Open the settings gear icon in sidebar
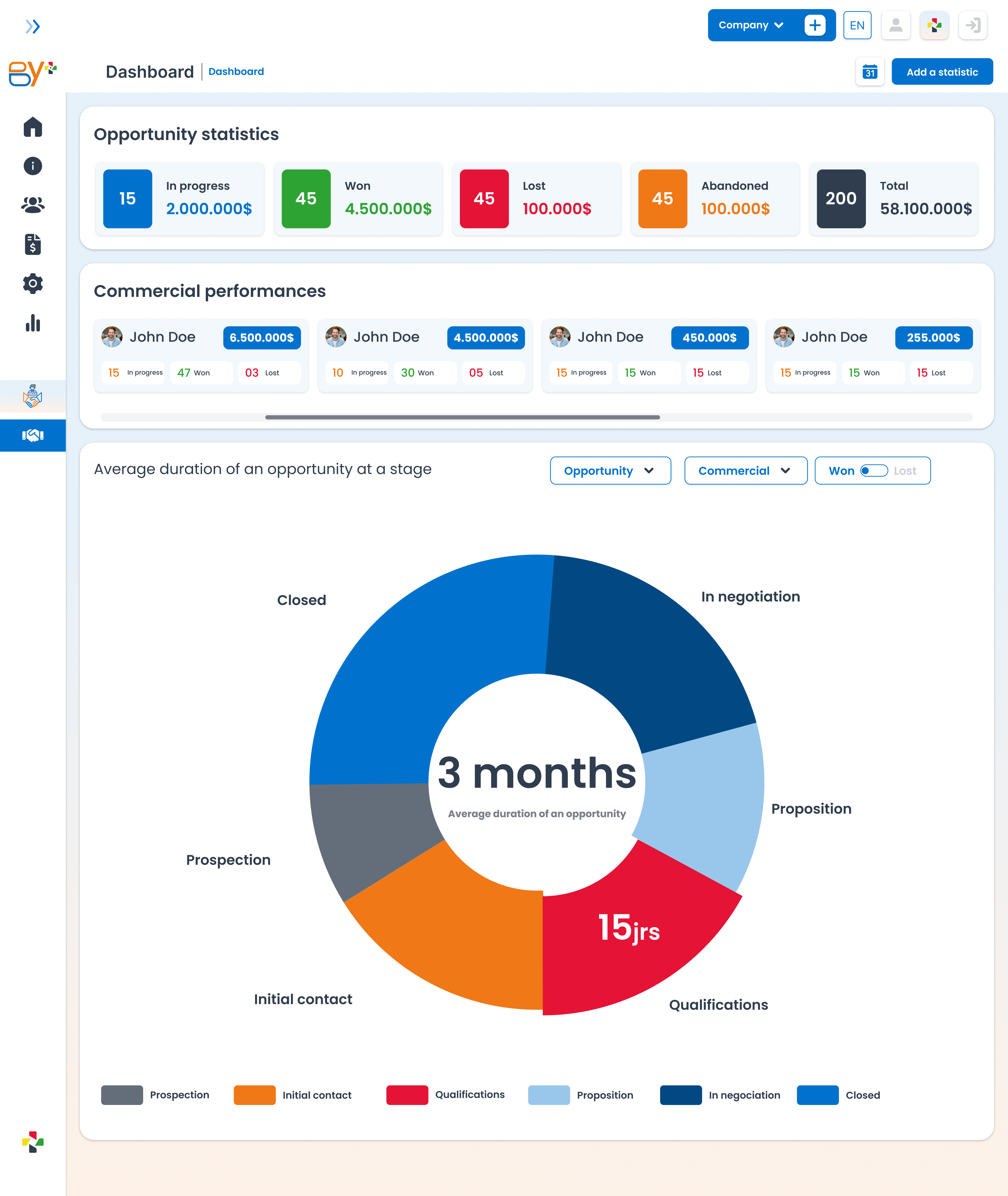Image resolution: width=1008 pixels, height=1196 pixels. click(x=33, y=284)
